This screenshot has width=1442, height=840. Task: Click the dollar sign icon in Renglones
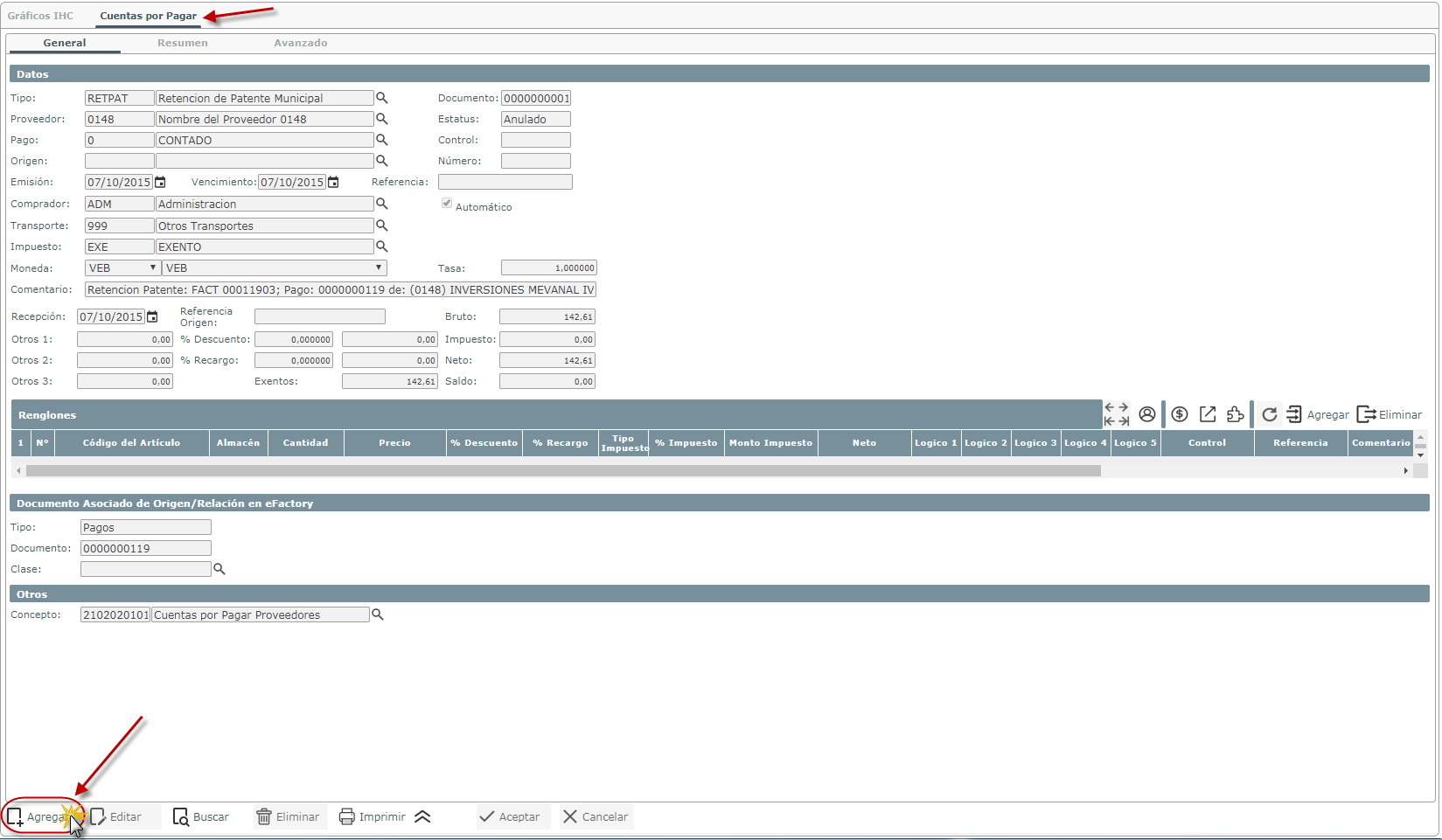point(1180,414)
